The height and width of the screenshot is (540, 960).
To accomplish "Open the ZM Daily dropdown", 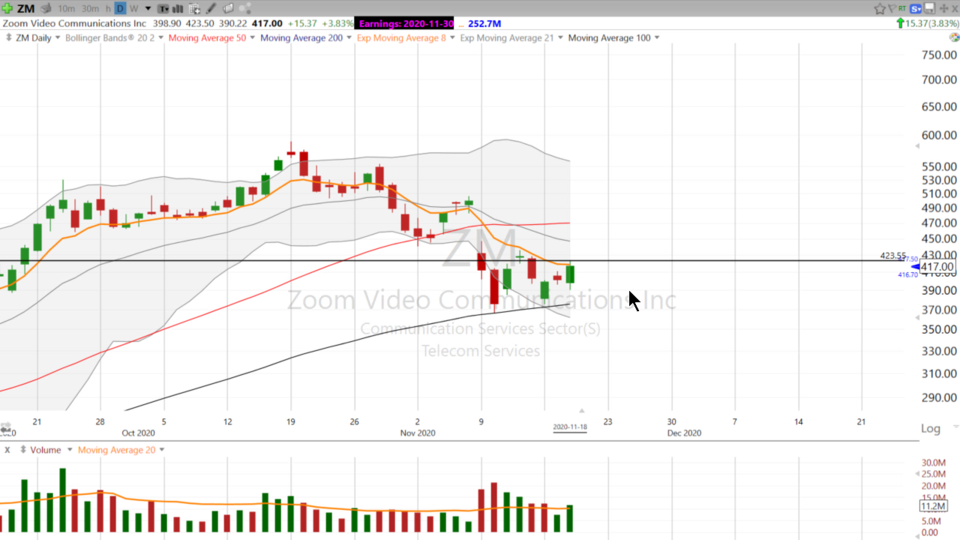I will click(x=58, y=38).
